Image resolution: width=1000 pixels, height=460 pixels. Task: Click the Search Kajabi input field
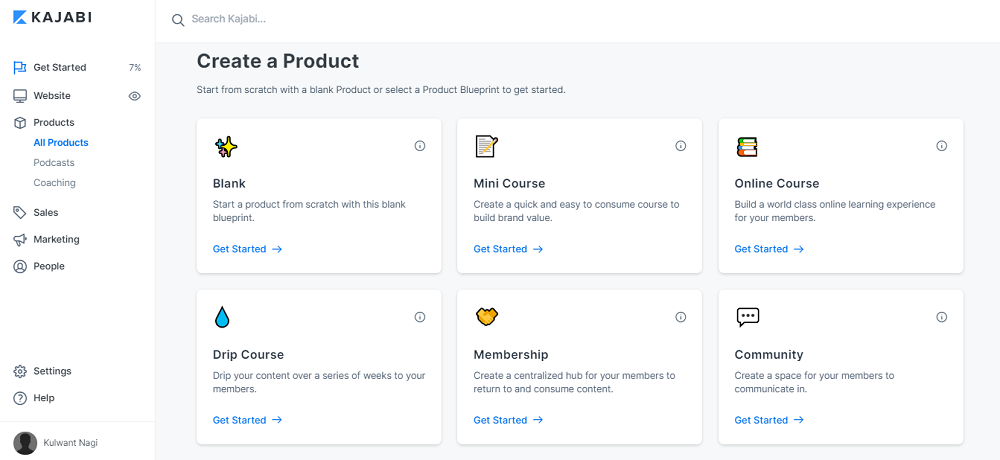coord(400,19)
